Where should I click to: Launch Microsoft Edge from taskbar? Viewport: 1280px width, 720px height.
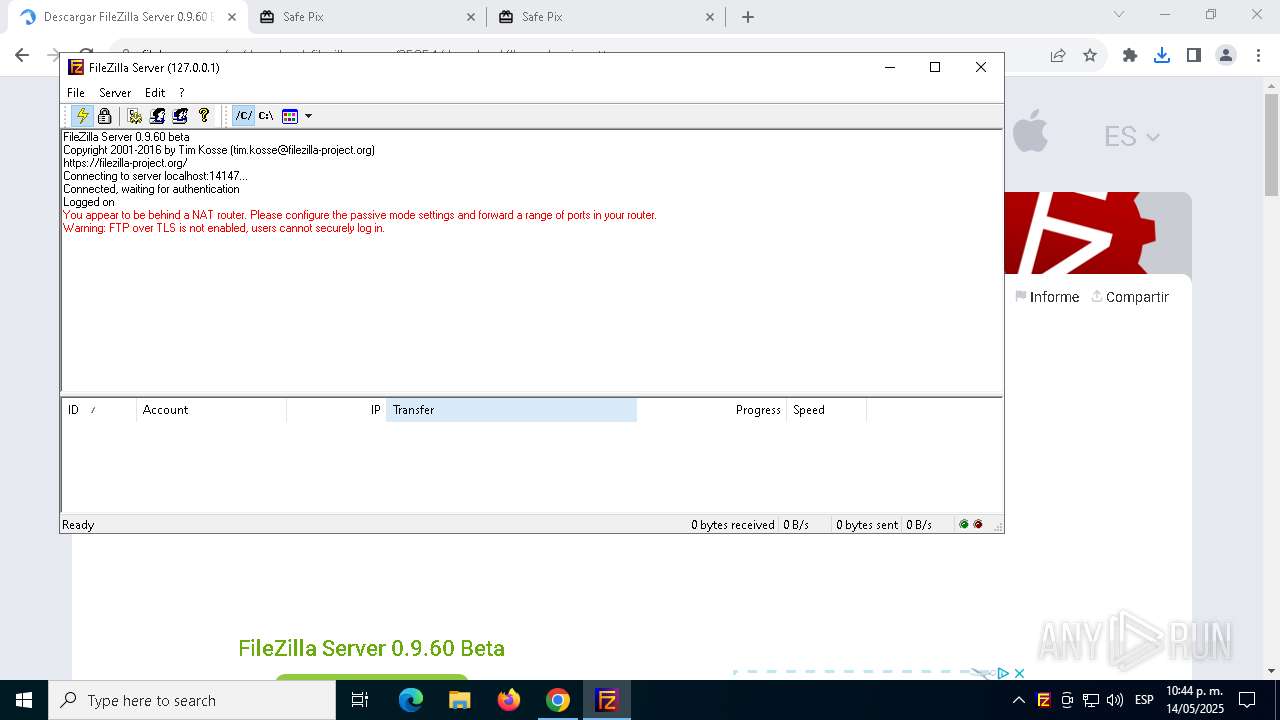tap(411, 700)
